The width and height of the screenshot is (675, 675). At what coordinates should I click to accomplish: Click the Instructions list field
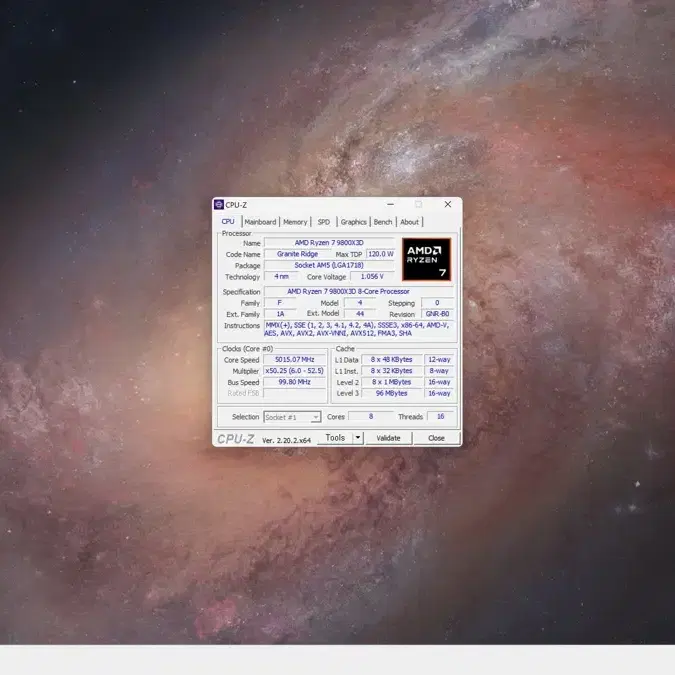click(x=359, y=329)
